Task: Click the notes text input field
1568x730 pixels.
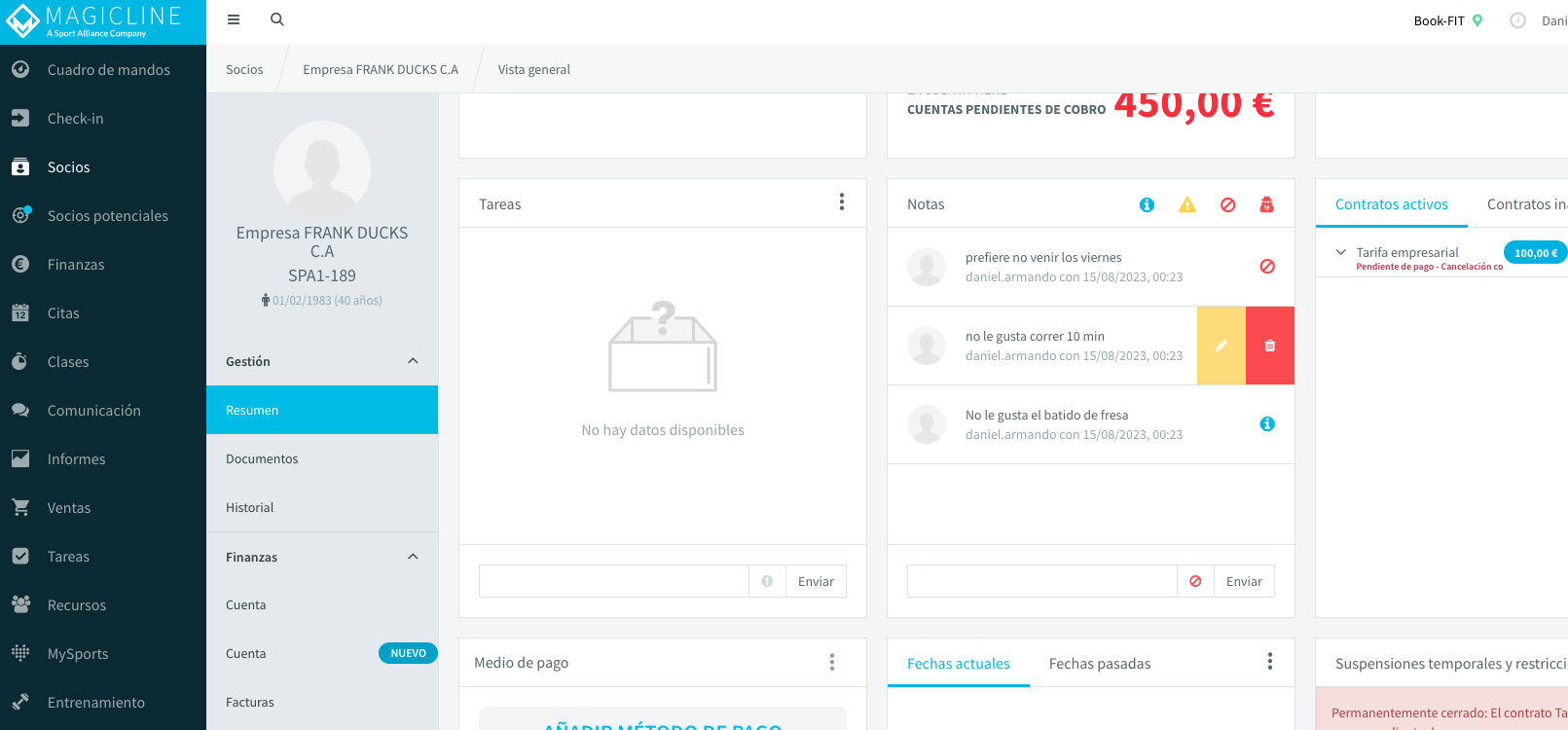Action: point(1042,581)
